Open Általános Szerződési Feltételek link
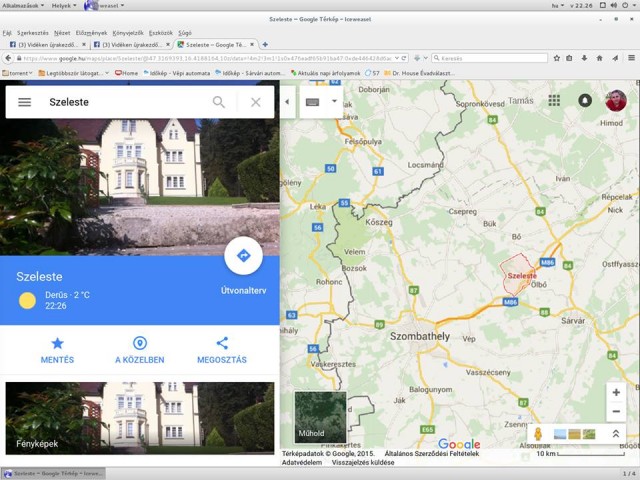This screenshot has width=640, height=480. [x=432, y=453]
